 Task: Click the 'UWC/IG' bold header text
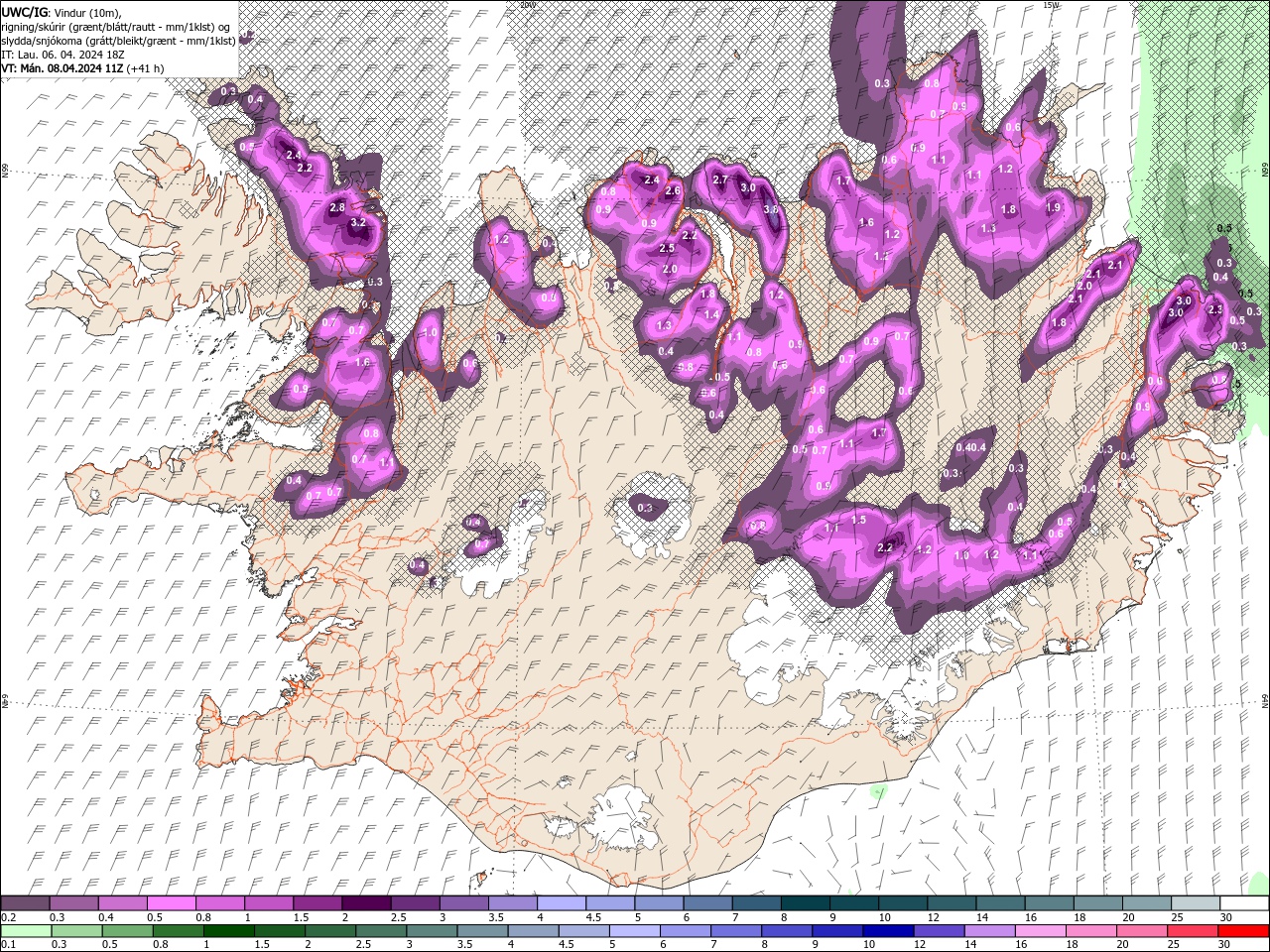(24, 12)
